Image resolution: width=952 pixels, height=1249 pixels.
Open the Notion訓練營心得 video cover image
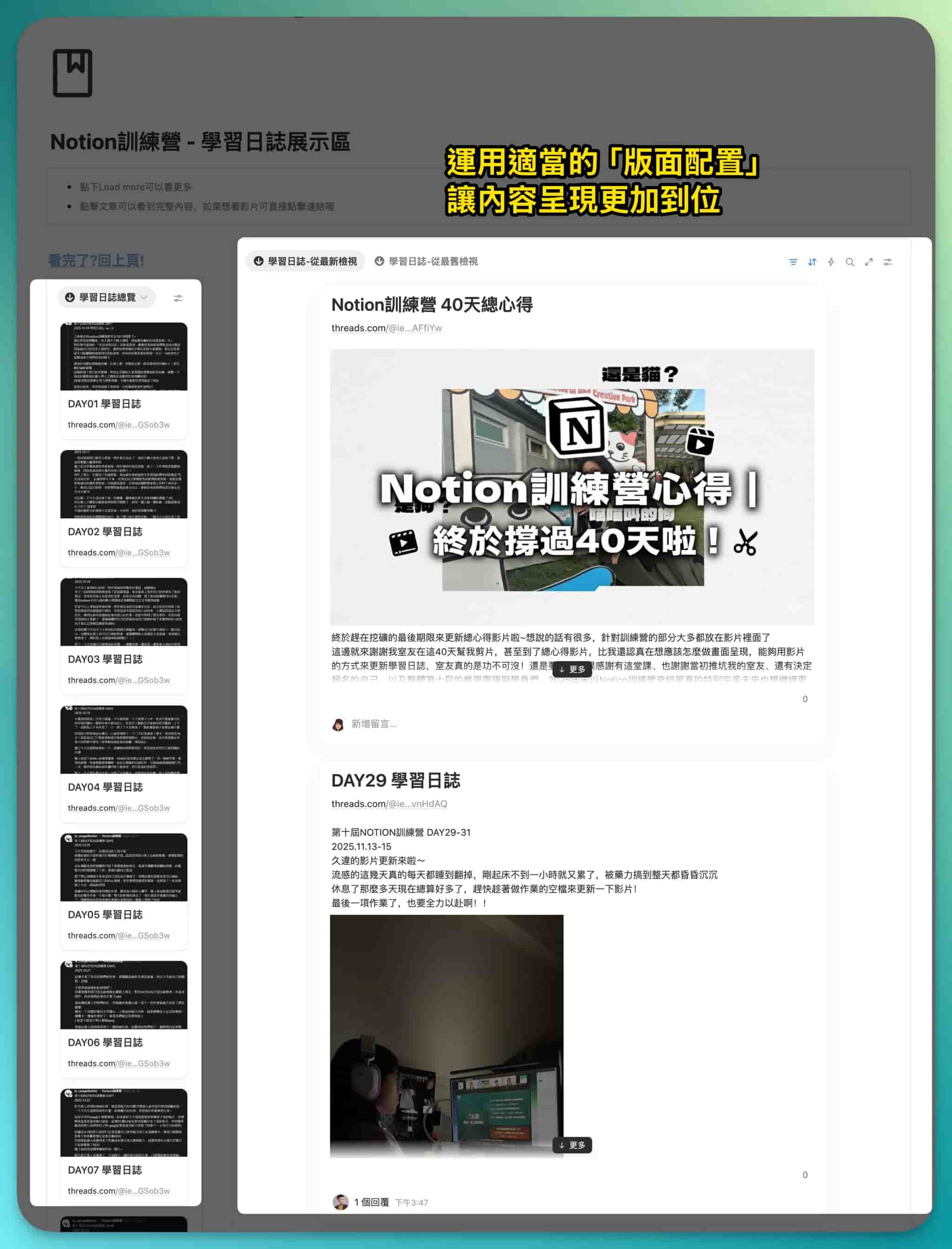click(572, 487)
